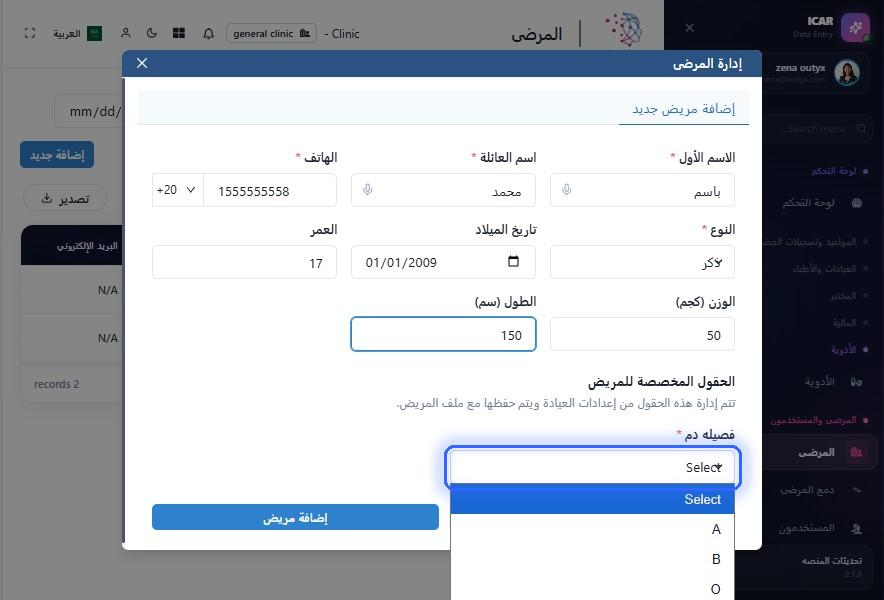
Task: Click the mm/dd date filter in background
Action: (x=90, y=111)
